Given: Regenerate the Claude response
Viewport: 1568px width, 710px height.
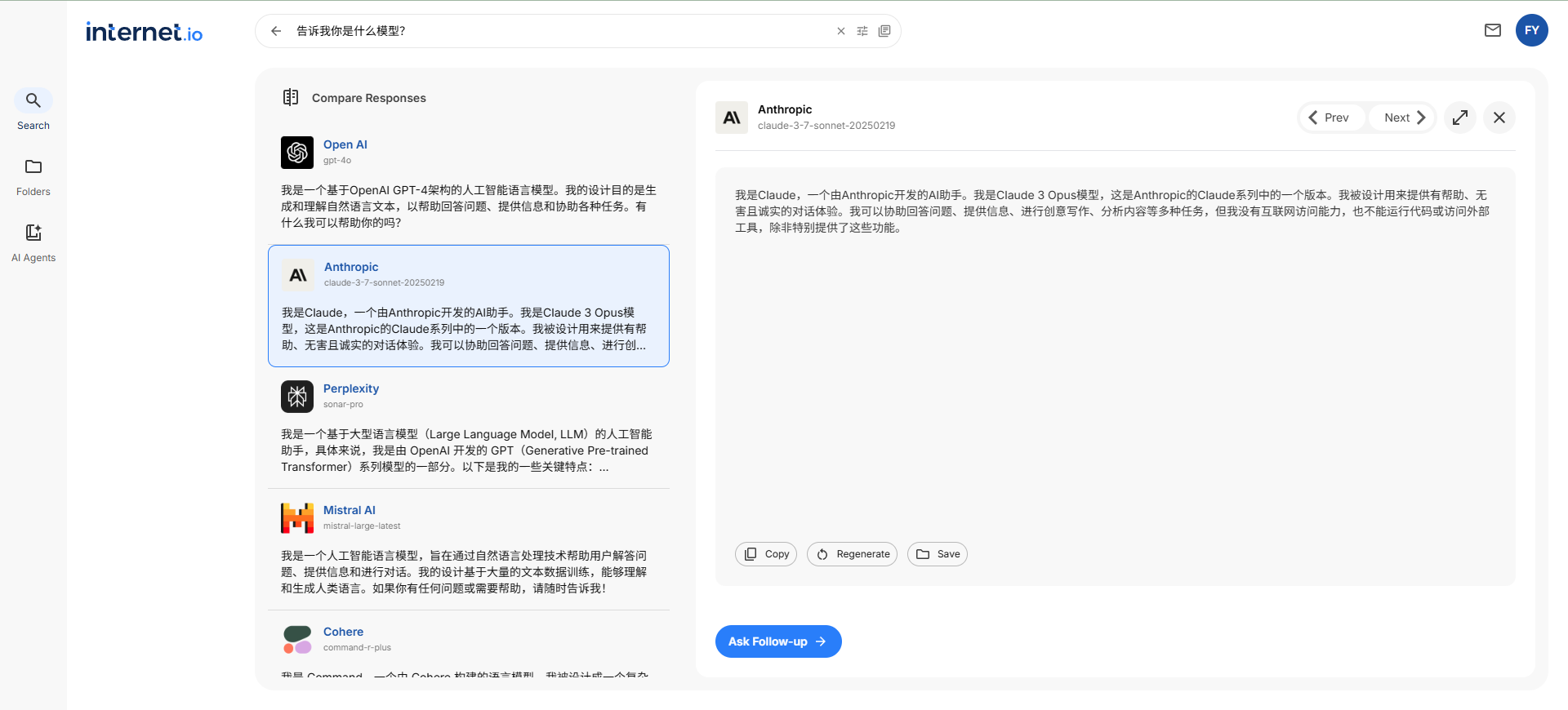Looking at the screenshot, I should (853, 554).
